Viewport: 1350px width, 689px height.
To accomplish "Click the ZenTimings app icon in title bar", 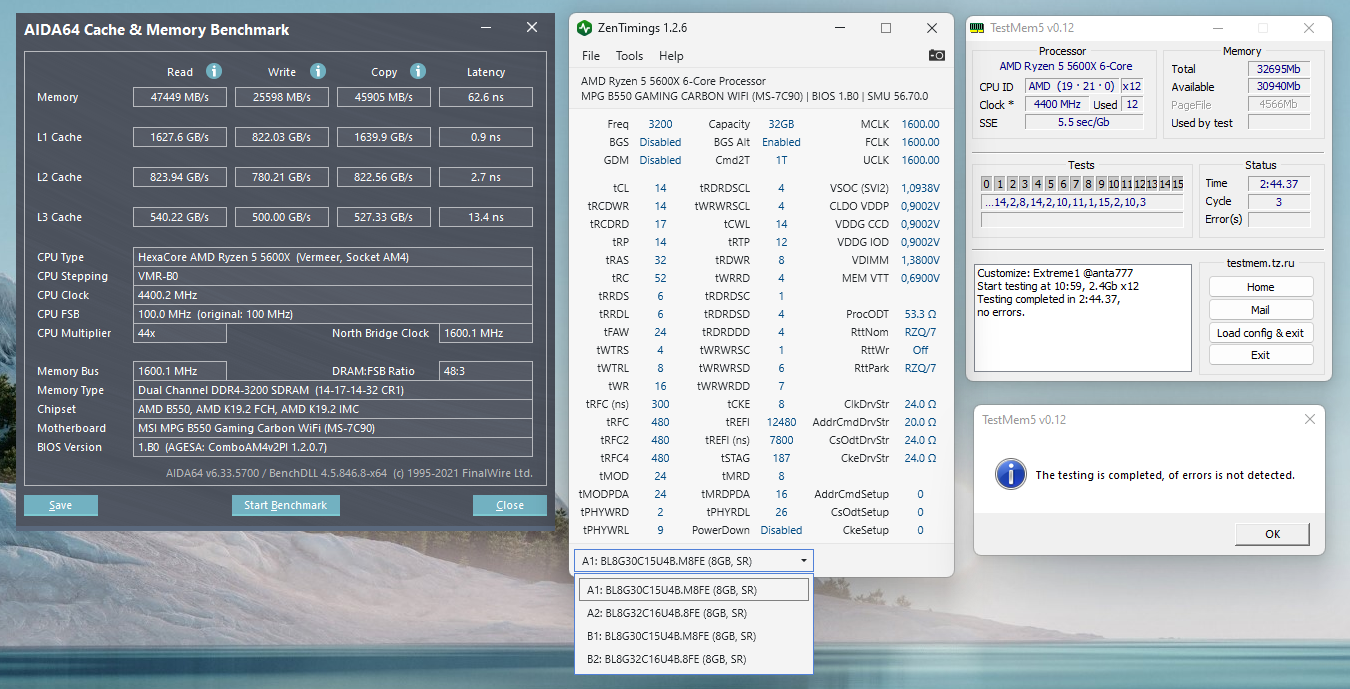I will (x=585, y=28).
